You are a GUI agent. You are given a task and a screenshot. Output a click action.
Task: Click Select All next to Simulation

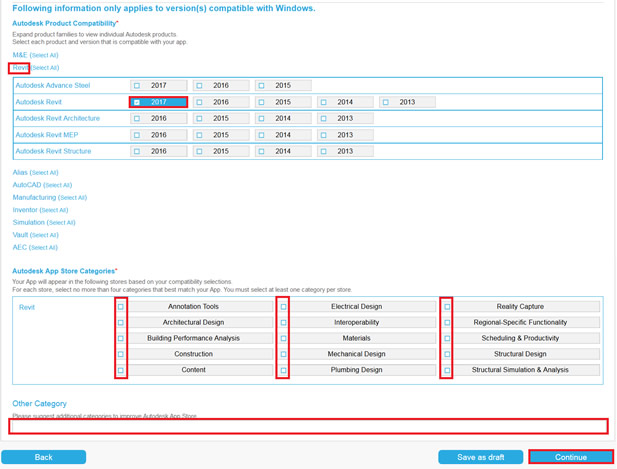[x=59, y=222]
